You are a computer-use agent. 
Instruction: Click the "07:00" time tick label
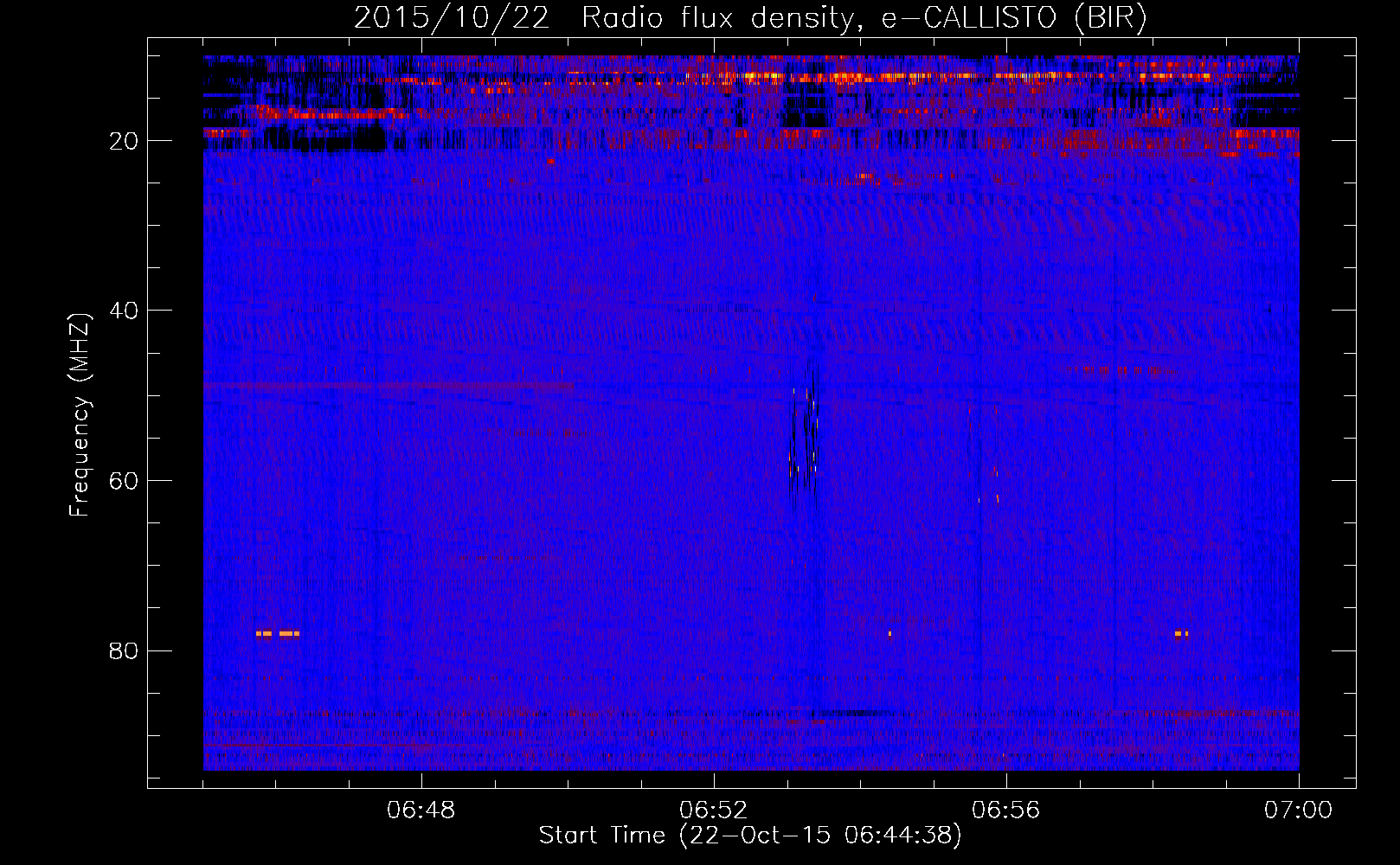[1299, 811]
